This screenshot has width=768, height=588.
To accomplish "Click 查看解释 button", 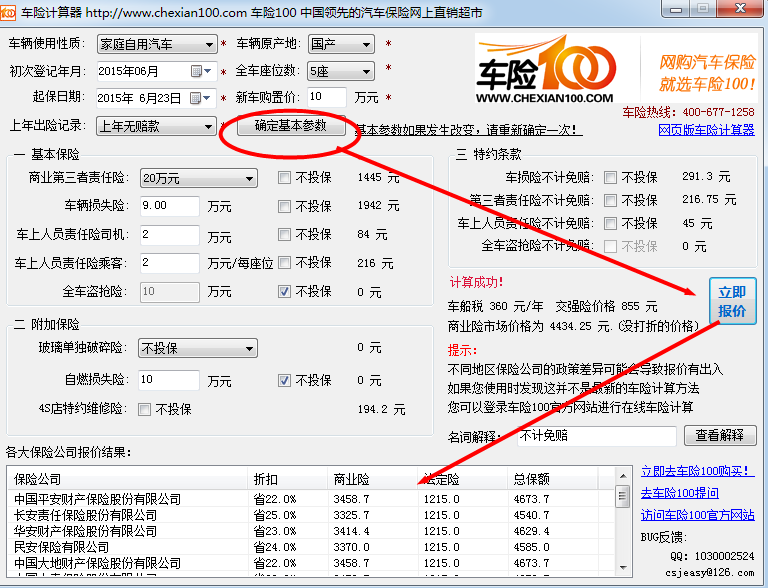I will [x=720, y=435].
